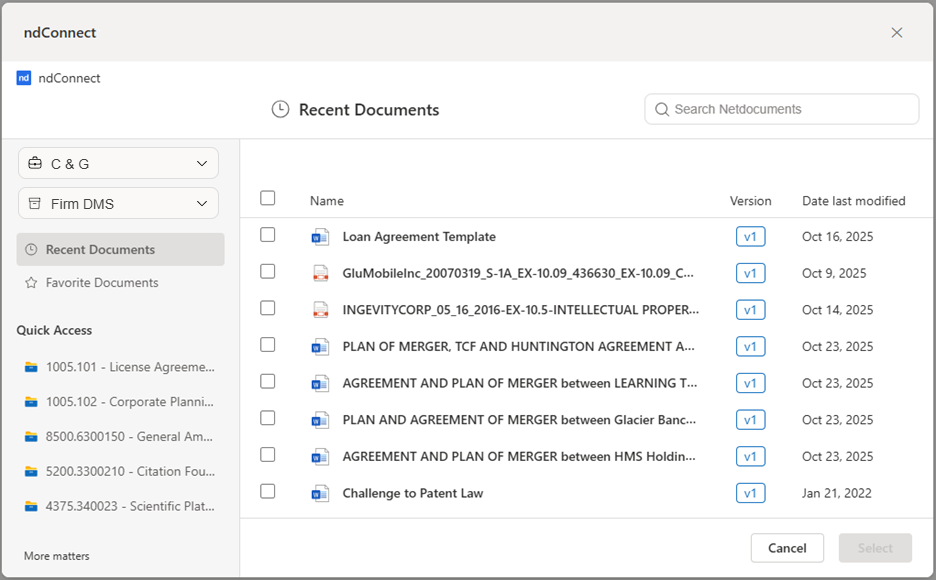Click the Search Netdocuments input field

pyautogui.click(x=782, y=109)
